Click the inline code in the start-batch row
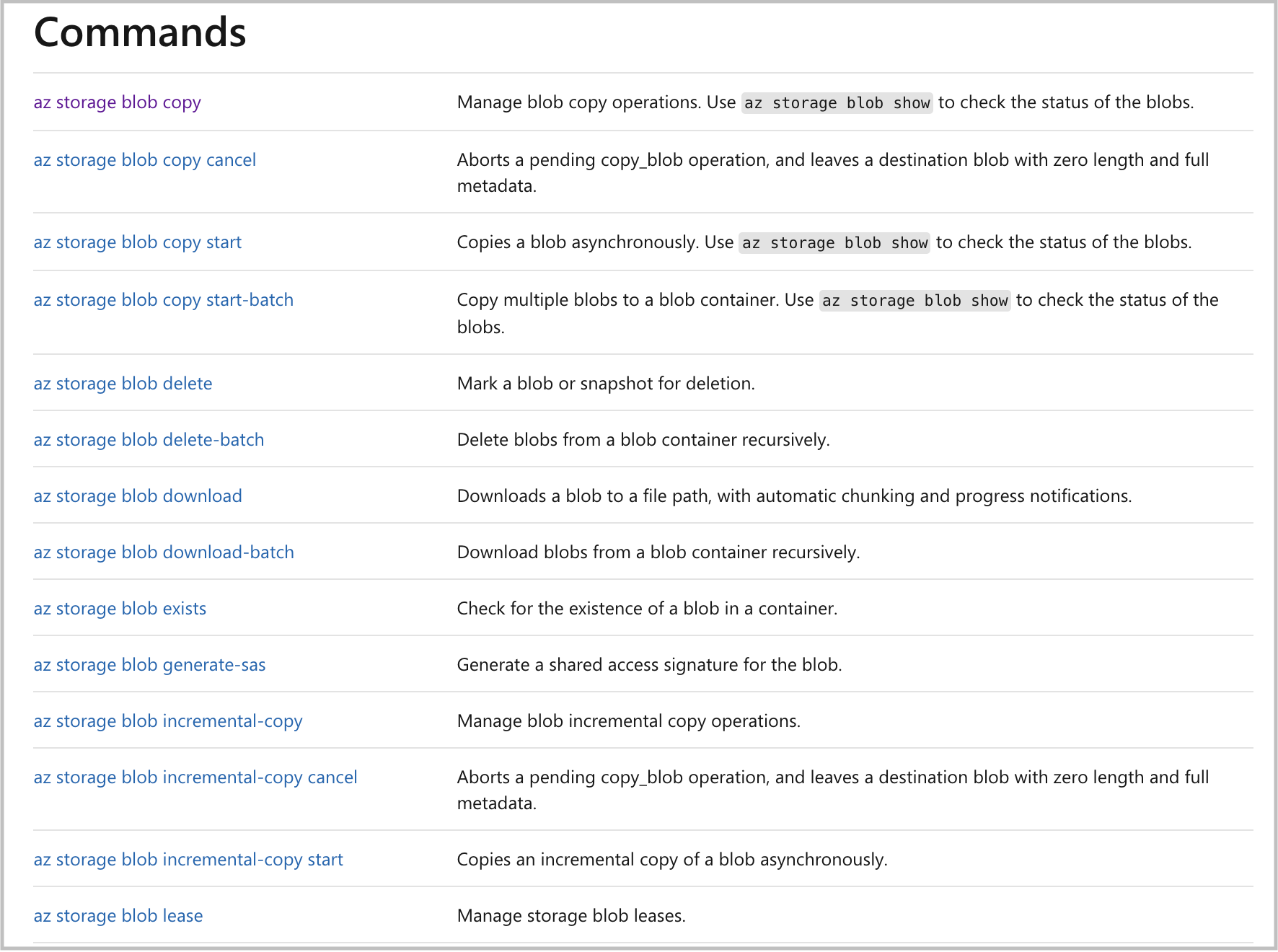Viewport: 1278px width, 952px height. point(915,301)
